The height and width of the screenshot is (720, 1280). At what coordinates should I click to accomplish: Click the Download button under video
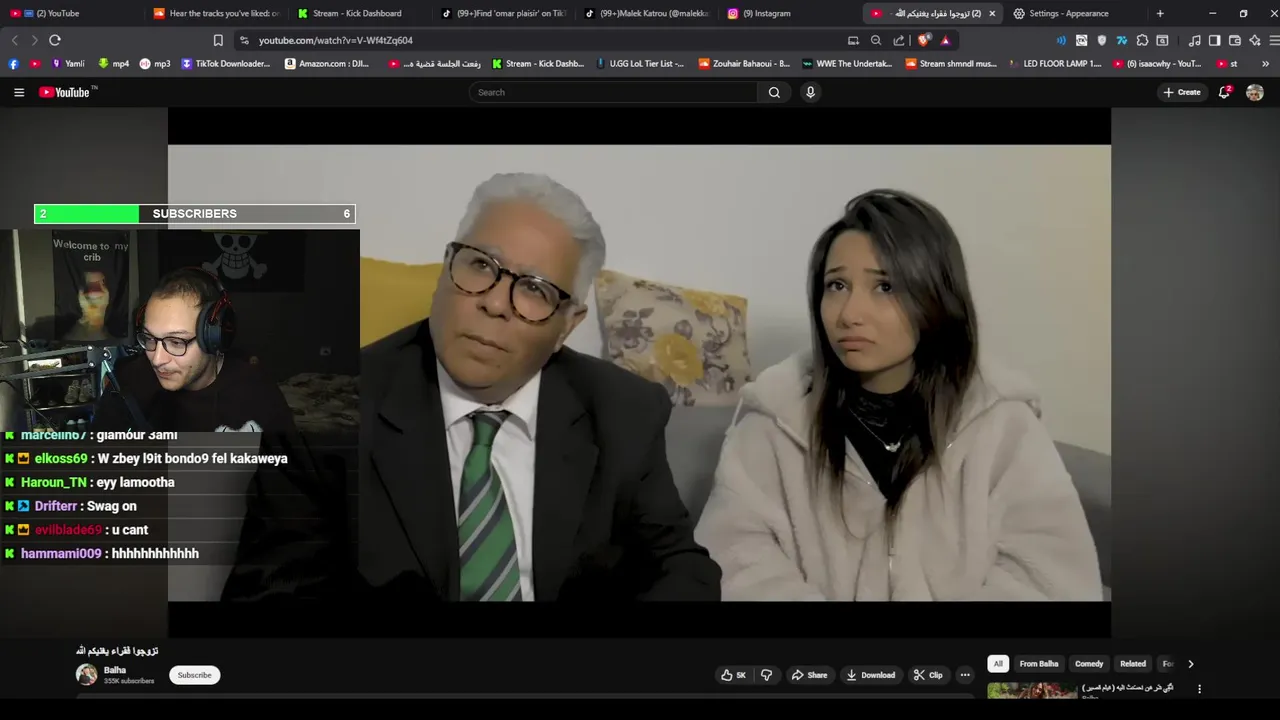coord(870,675)
